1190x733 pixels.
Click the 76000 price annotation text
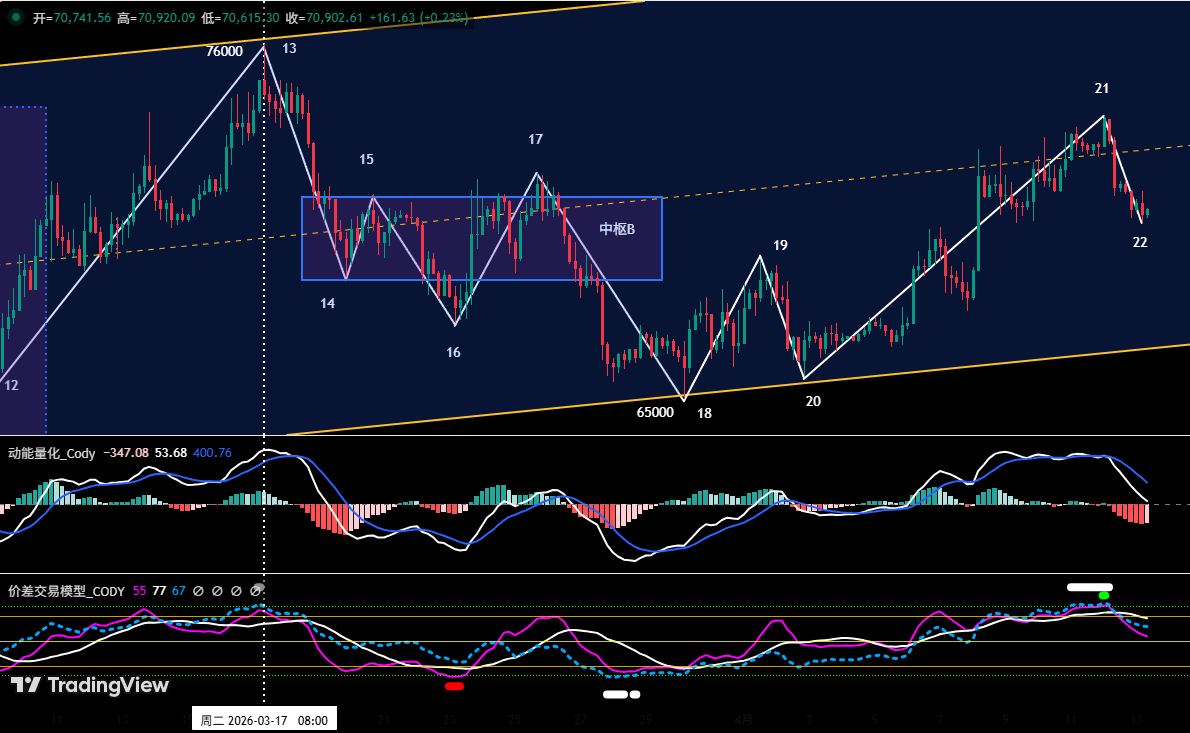225,48
